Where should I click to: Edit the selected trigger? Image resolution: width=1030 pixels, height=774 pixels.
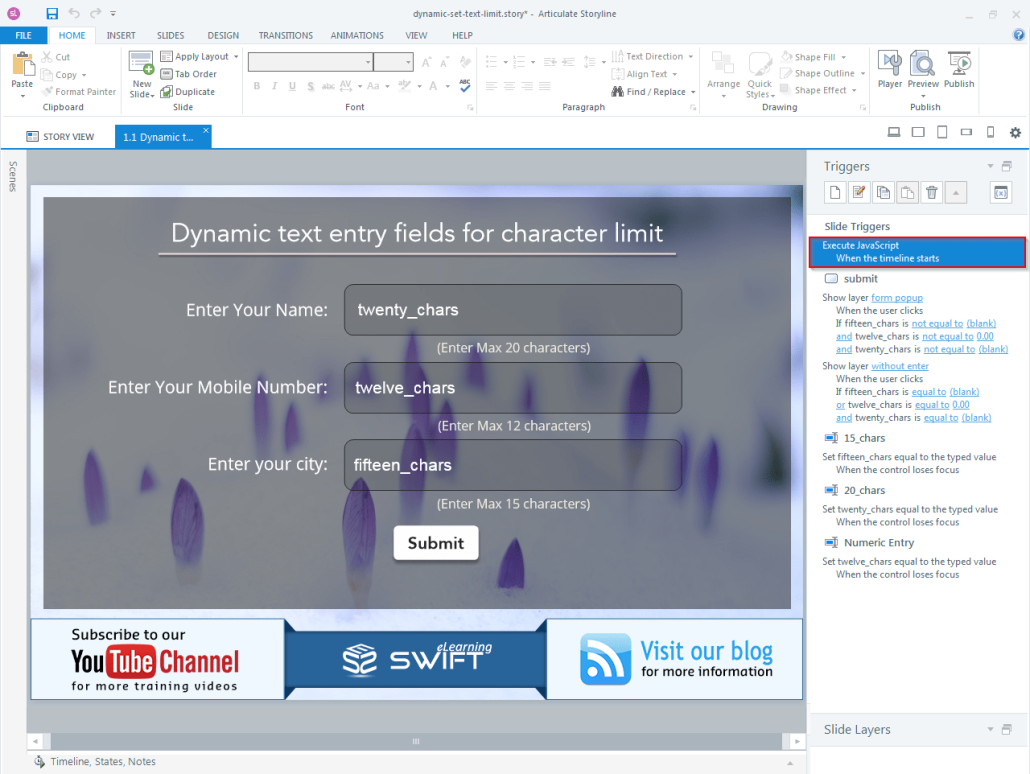(859, 192)
